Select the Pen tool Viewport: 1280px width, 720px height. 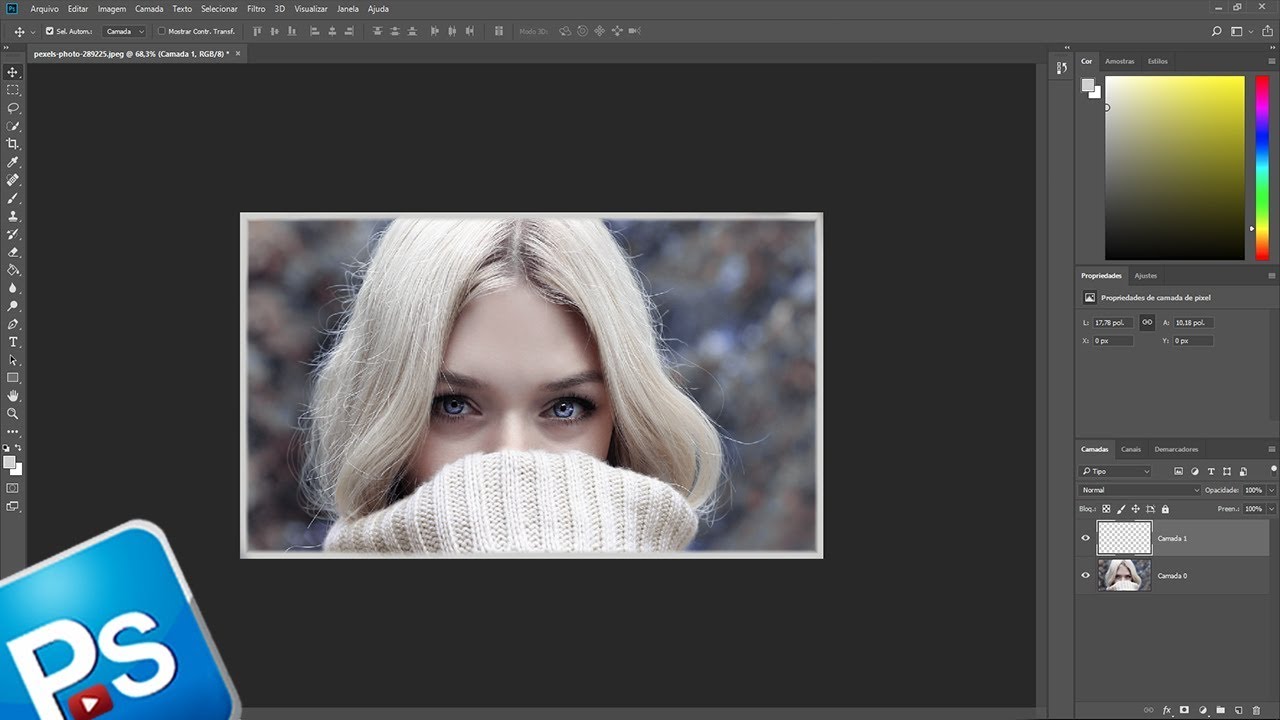[x=13, y=324]
